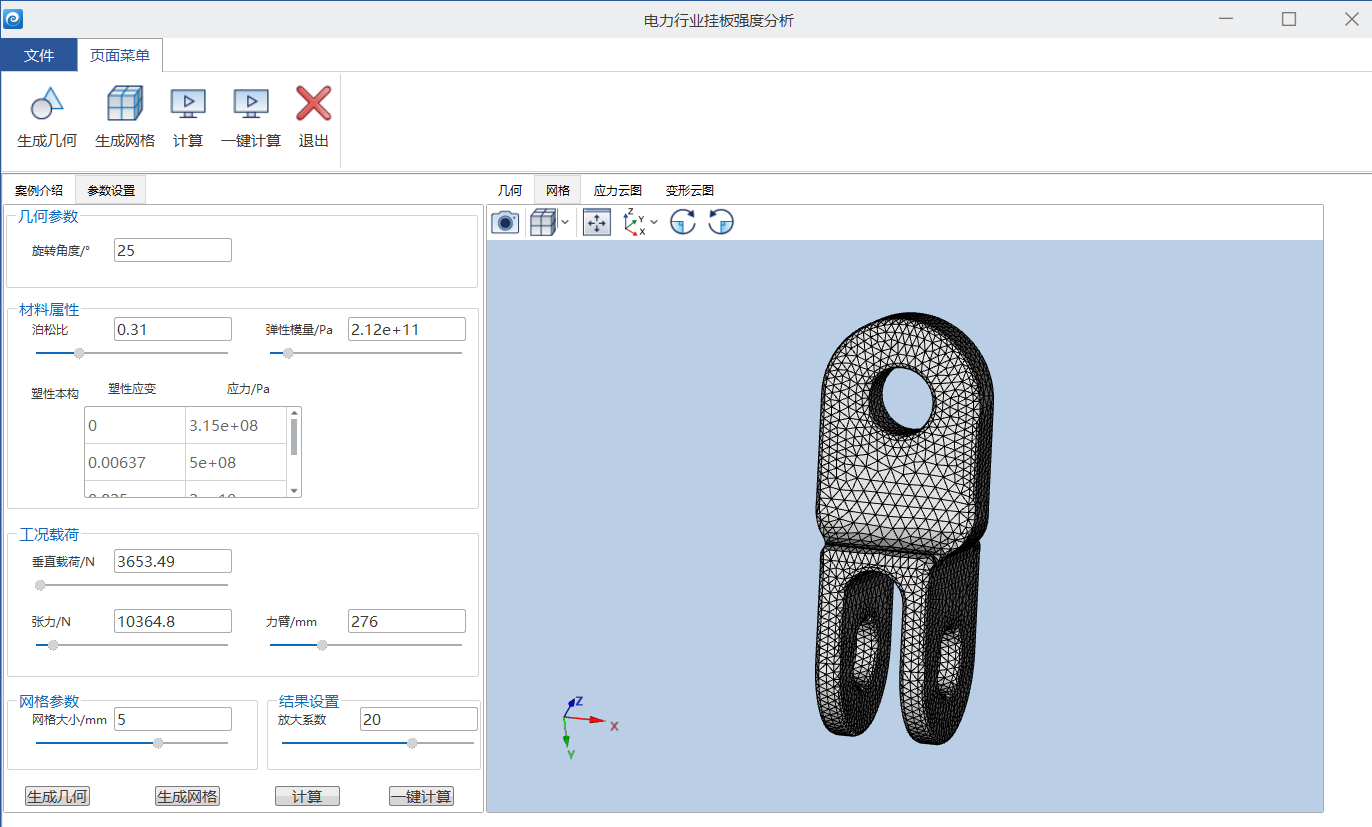The width and height of the screenshot is (1372, 827).
Task: Click the 力臂 slider handle
Action: pyautogui.click(x=322, y=645)
